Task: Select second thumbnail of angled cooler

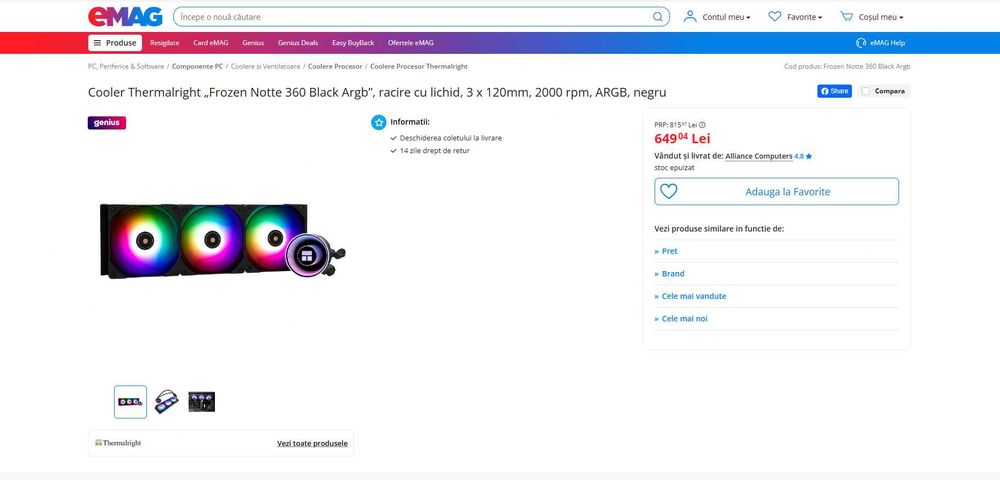Action: coord(166,402)
